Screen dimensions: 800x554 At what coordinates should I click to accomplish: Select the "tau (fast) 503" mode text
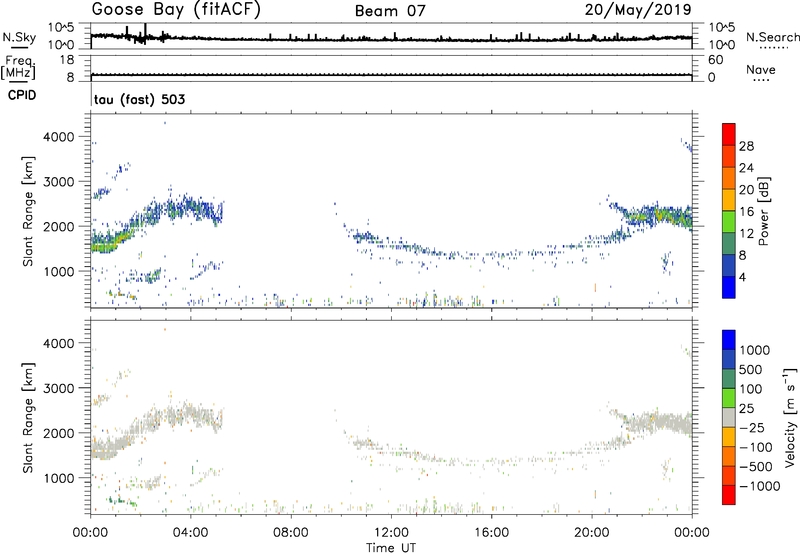[139, 99]
